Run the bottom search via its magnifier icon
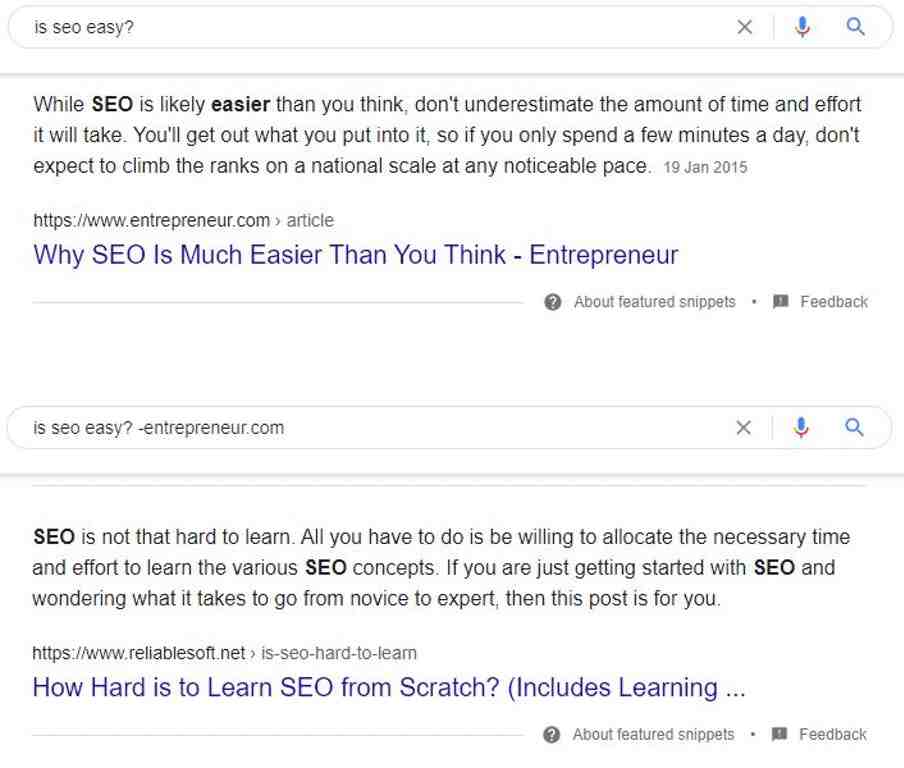 854,427
